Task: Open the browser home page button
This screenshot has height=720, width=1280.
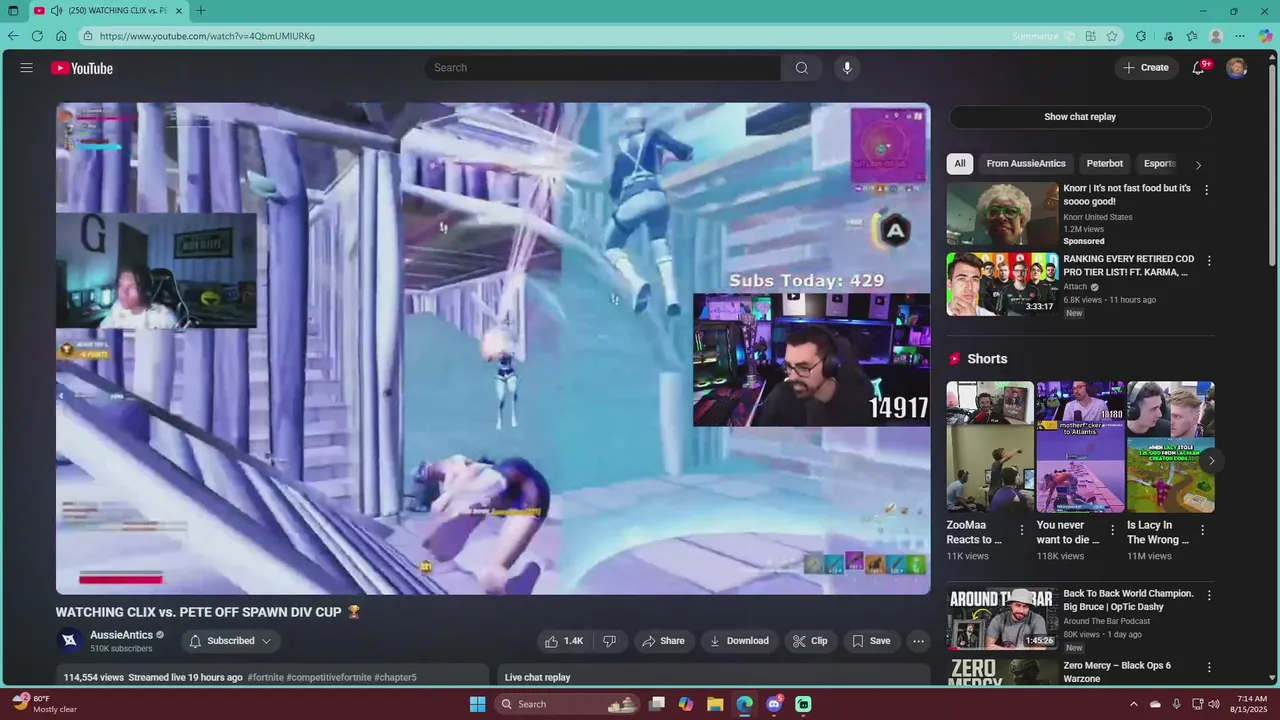Action: coord(61,36)
